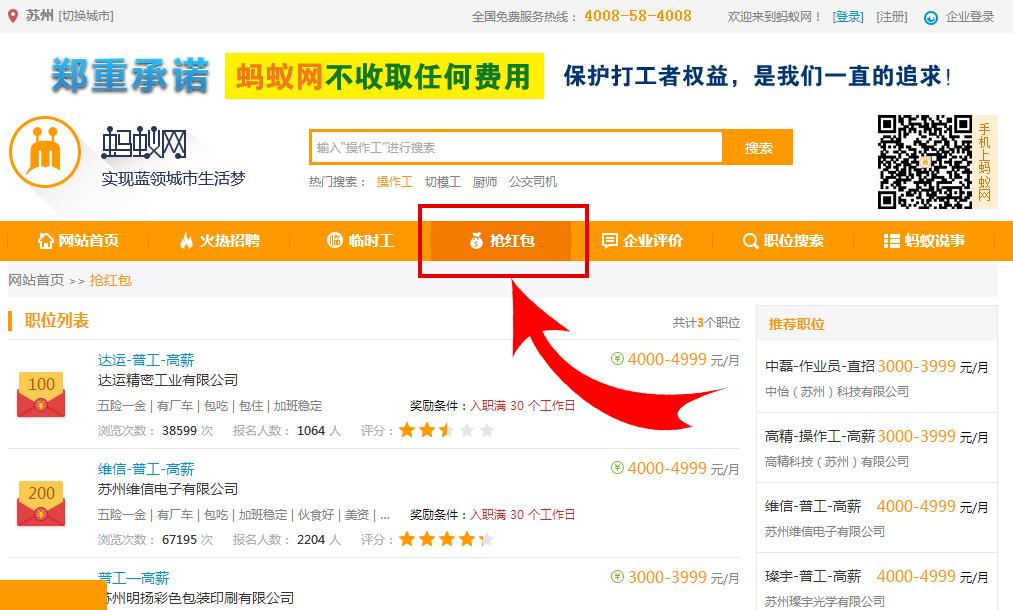Click company name 达运精密工业有限公司
The height and width of the screenshot is (610, 1013).
point(168,381)
